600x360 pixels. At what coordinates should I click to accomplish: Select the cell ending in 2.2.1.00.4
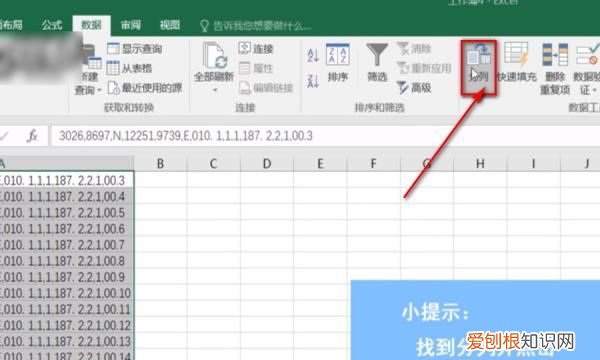[x=67, y=196]
